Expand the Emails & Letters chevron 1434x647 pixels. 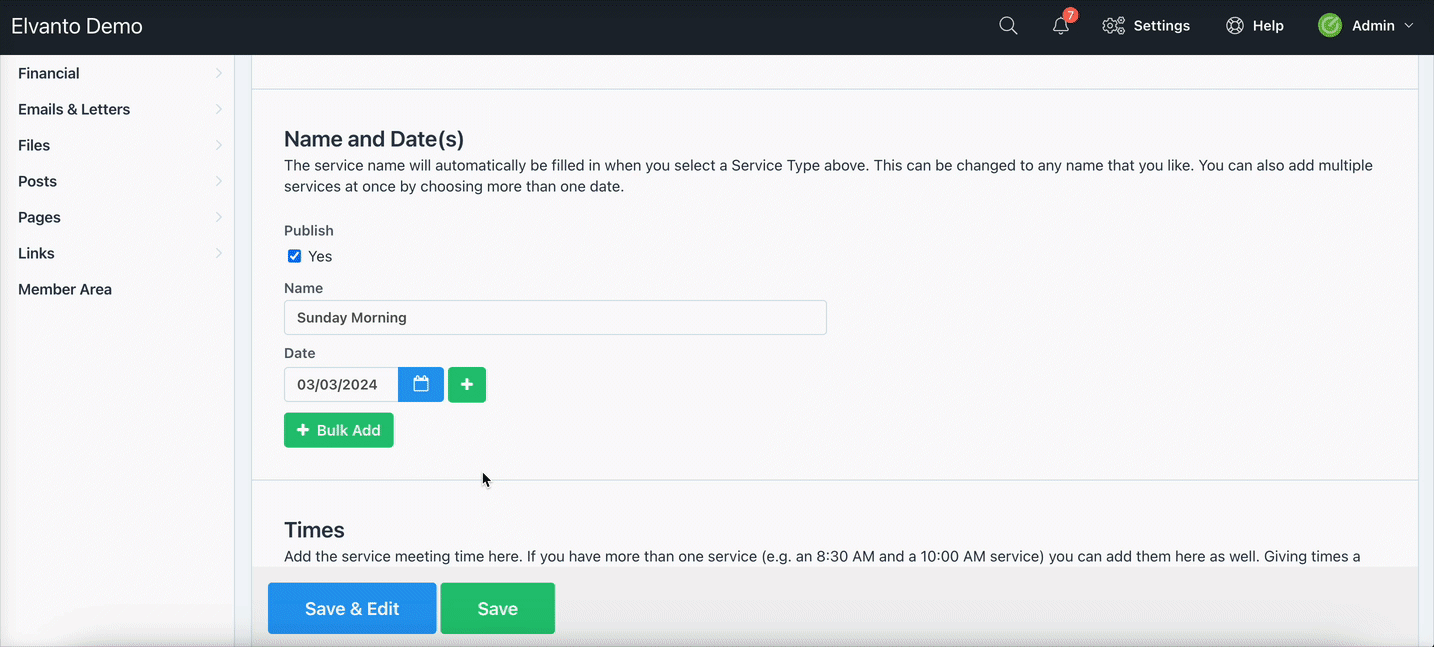pyautogui.click(x=219, y=109)
